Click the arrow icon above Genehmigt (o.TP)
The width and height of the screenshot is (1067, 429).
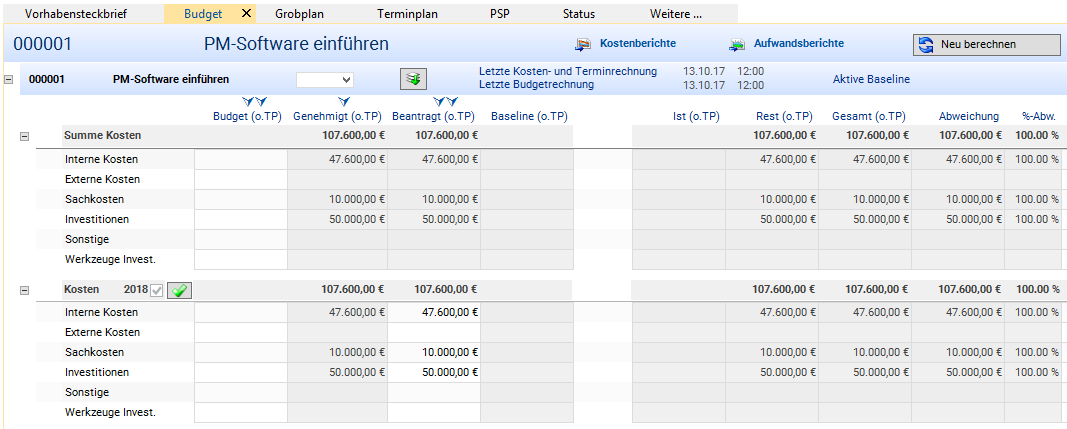pos(344,102)
